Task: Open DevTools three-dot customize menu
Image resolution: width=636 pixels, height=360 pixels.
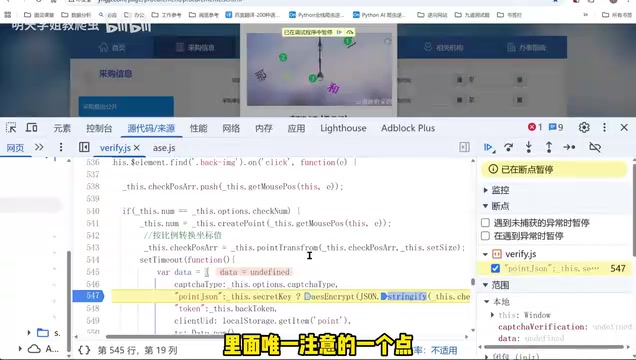Action: point(604,128)
